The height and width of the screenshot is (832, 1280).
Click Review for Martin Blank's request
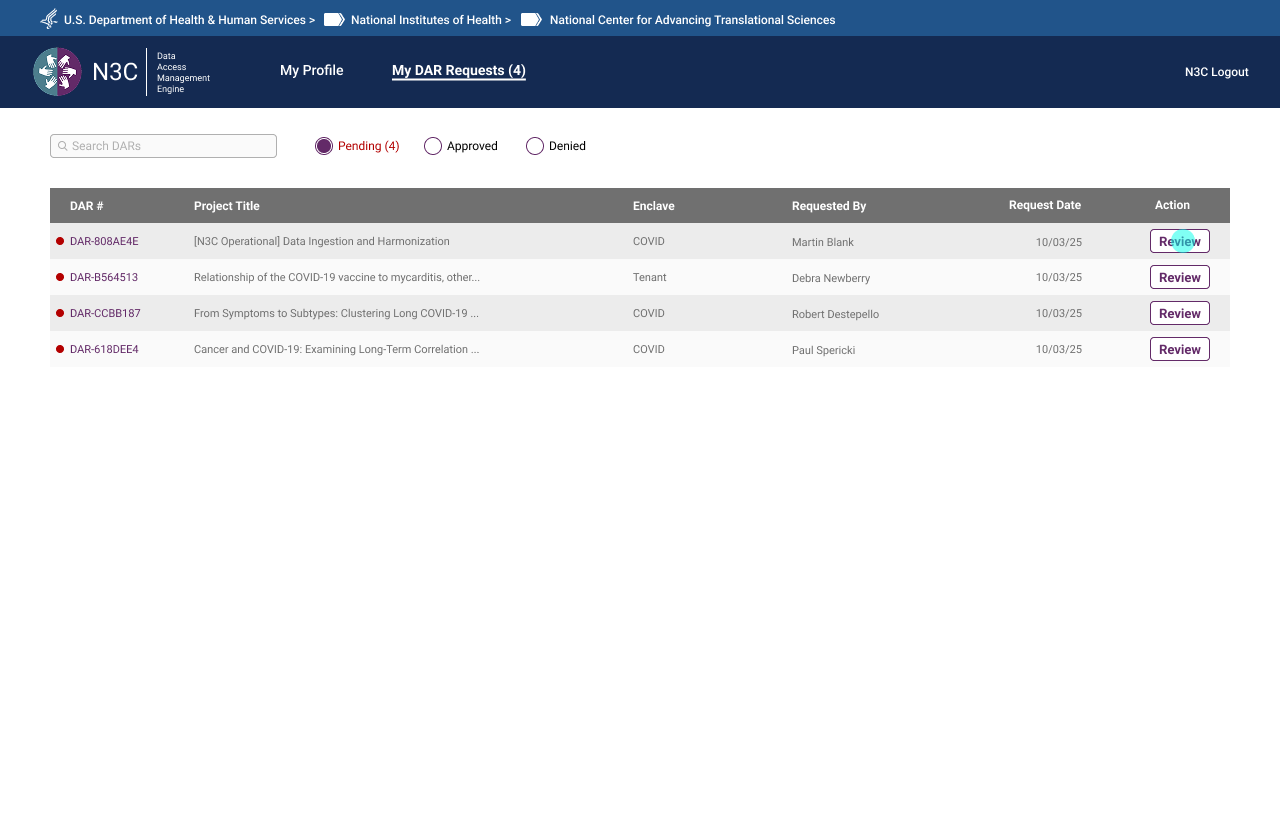click(x=1179, y=241)
